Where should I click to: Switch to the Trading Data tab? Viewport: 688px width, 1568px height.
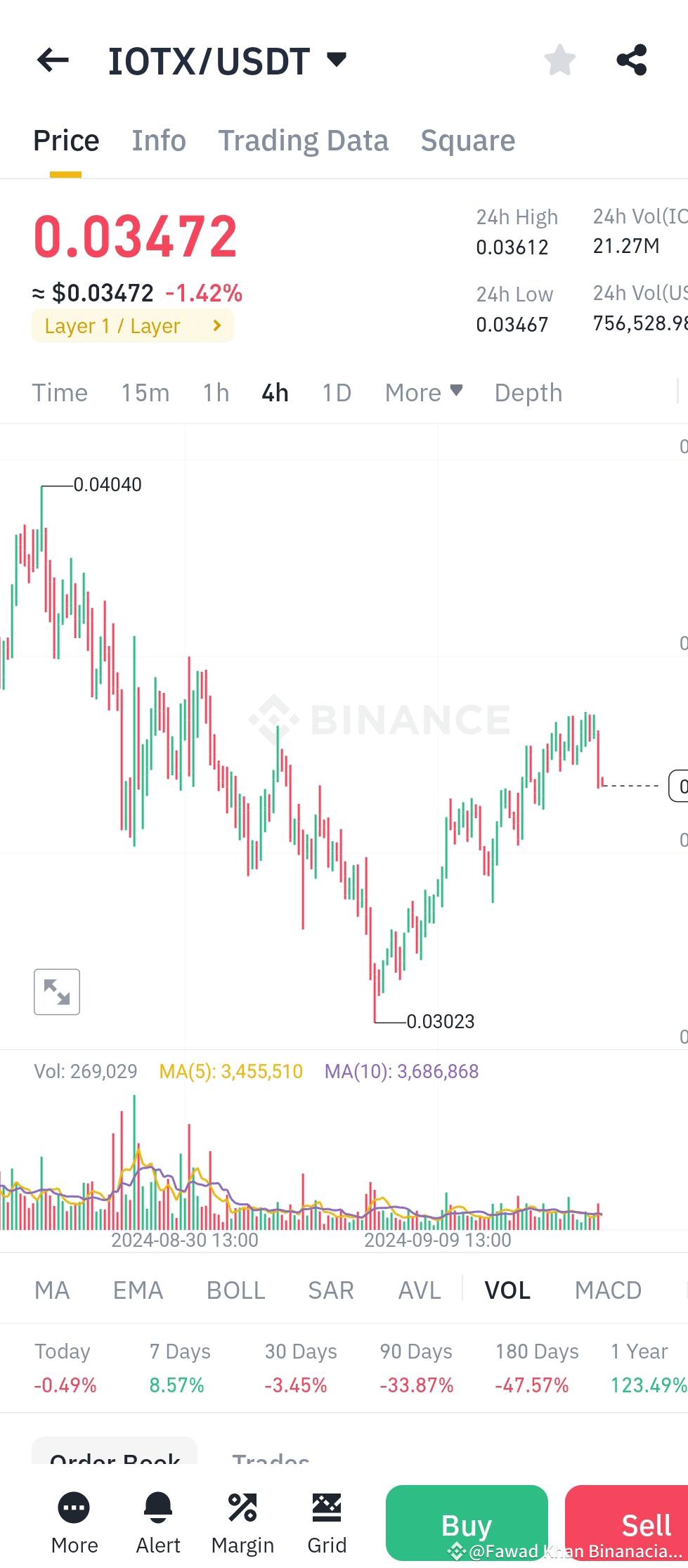tap(304, 140)
